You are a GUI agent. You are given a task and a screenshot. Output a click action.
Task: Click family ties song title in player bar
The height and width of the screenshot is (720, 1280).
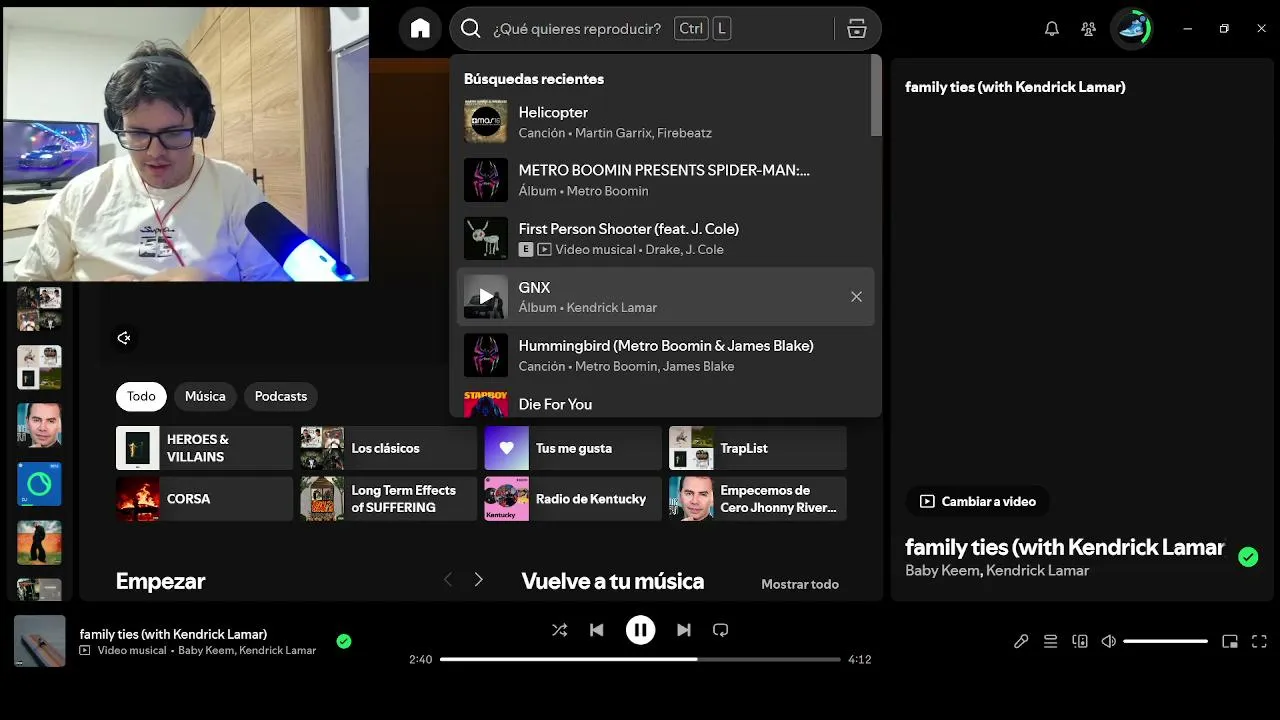coord(173,634)
